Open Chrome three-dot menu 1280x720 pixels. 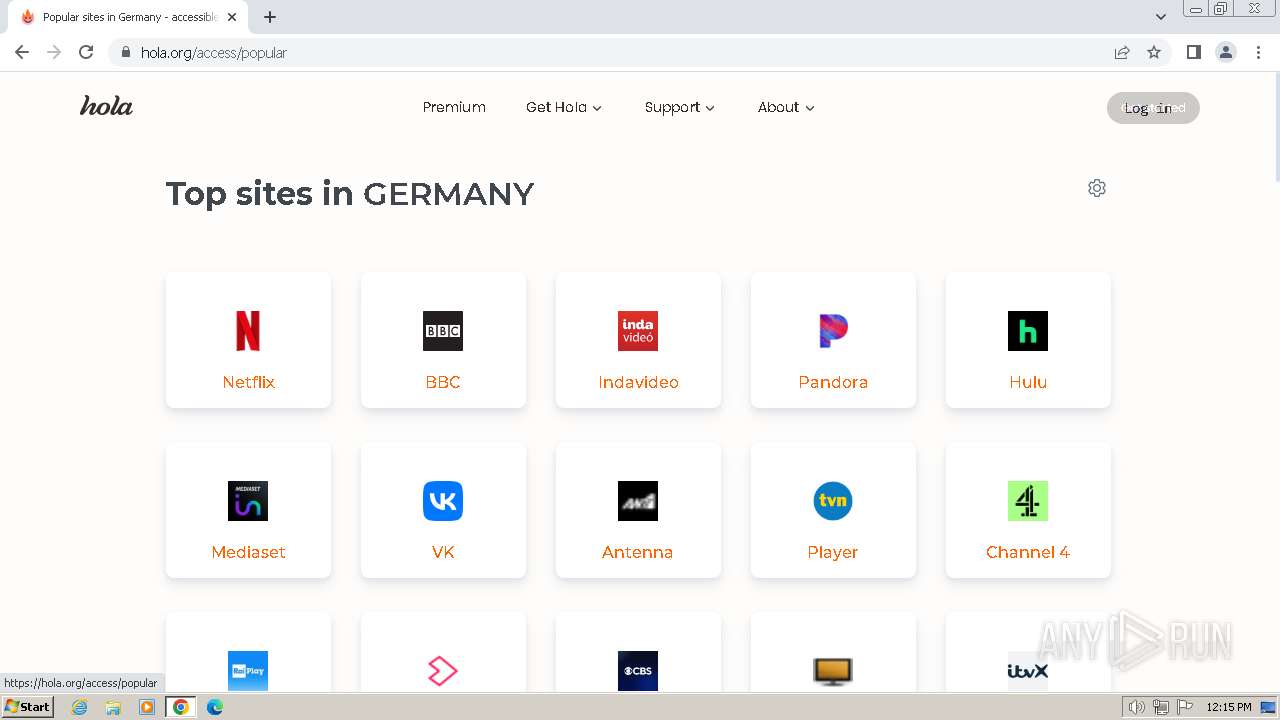point(1258,52)
